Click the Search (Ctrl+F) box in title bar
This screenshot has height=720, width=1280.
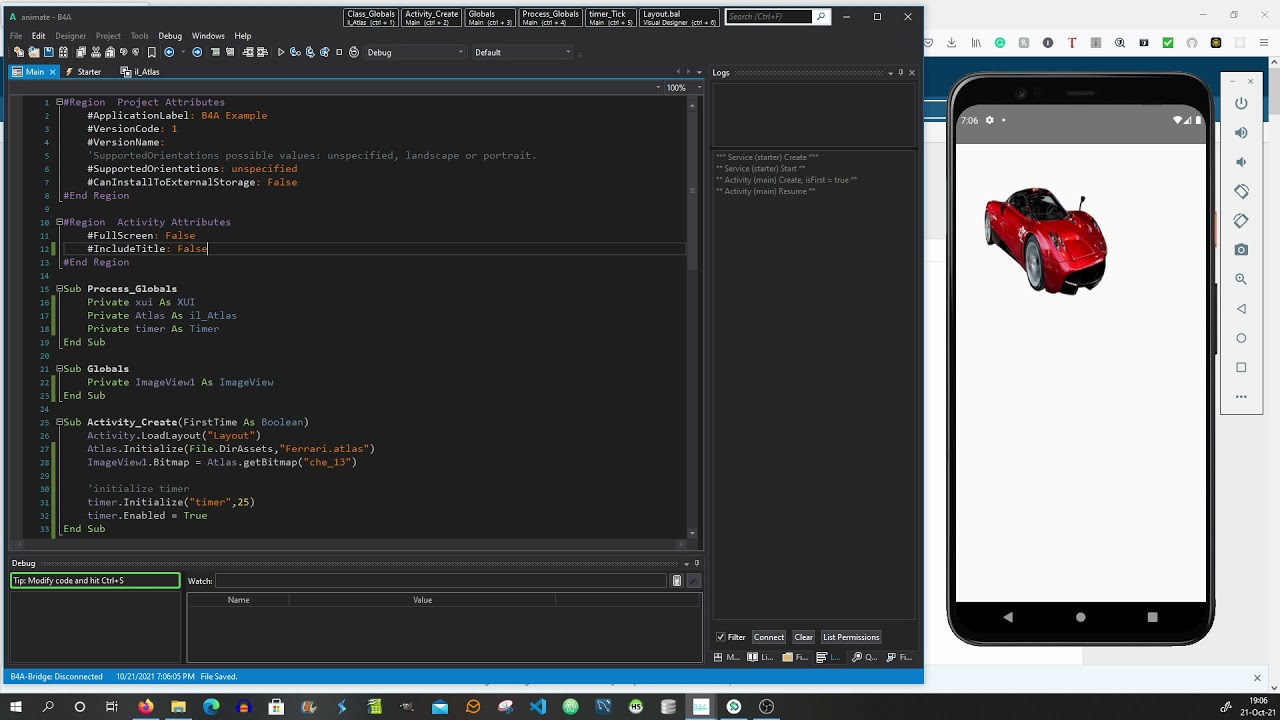coord(769,17)
